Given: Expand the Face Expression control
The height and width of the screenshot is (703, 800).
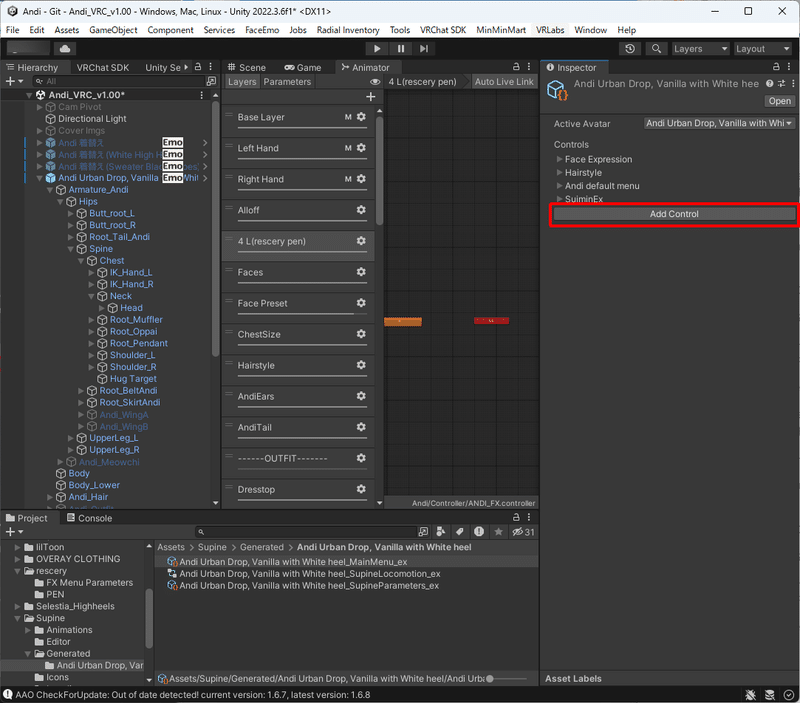Looking at the screenshot, I should [559, 159].
